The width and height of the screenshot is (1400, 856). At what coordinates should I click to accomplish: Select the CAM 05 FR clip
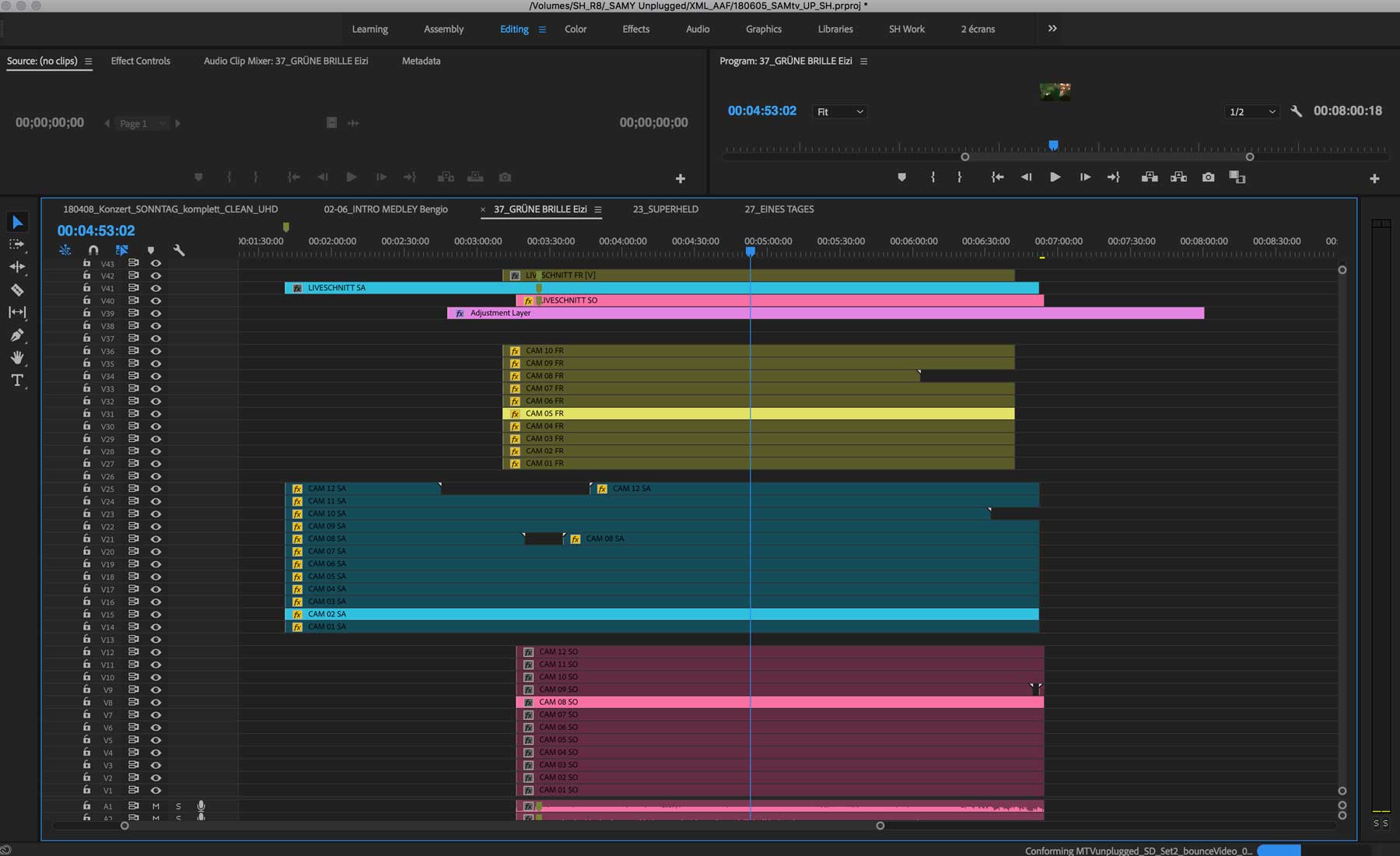tap(758, 413)
